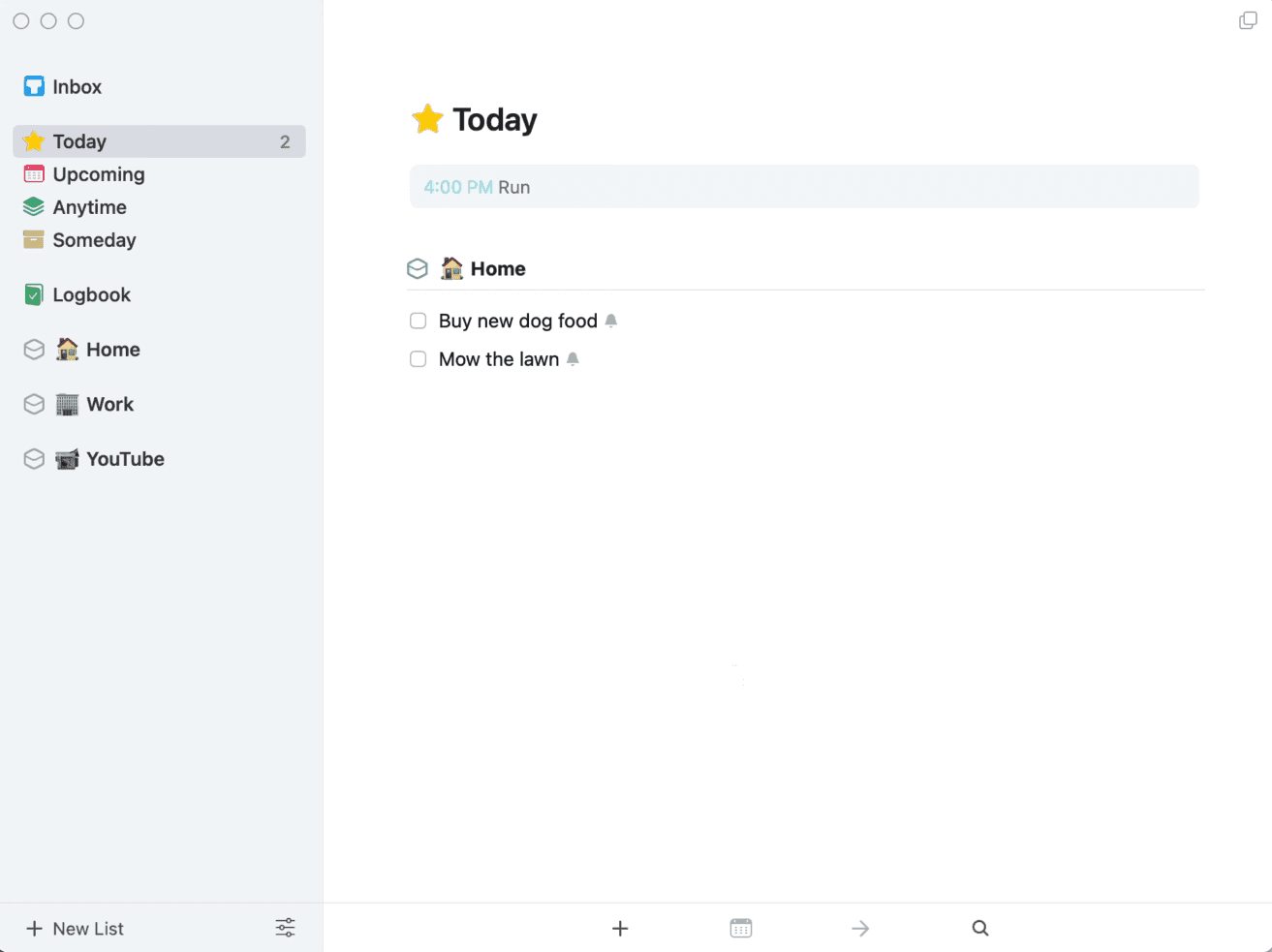Check off Buy new dog food
This screenshot has height=952, width=1272.
[x=419, y=321]
